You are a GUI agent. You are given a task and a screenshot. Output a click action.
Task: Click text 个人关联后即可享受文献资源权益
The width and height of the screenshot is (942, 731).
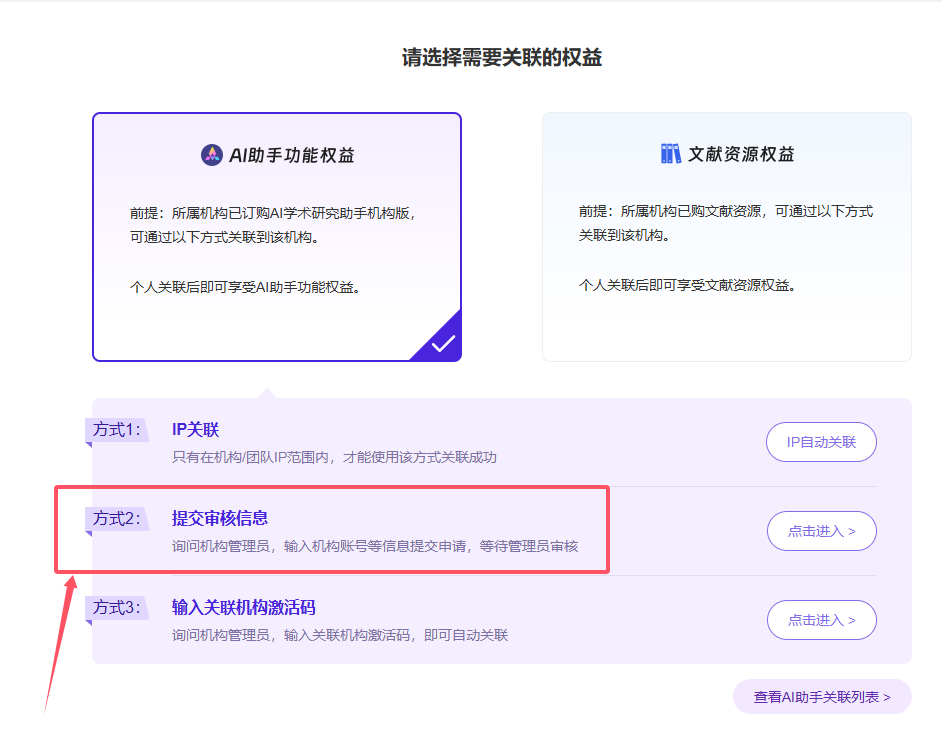pyautogui.click(x=687, y=285)
